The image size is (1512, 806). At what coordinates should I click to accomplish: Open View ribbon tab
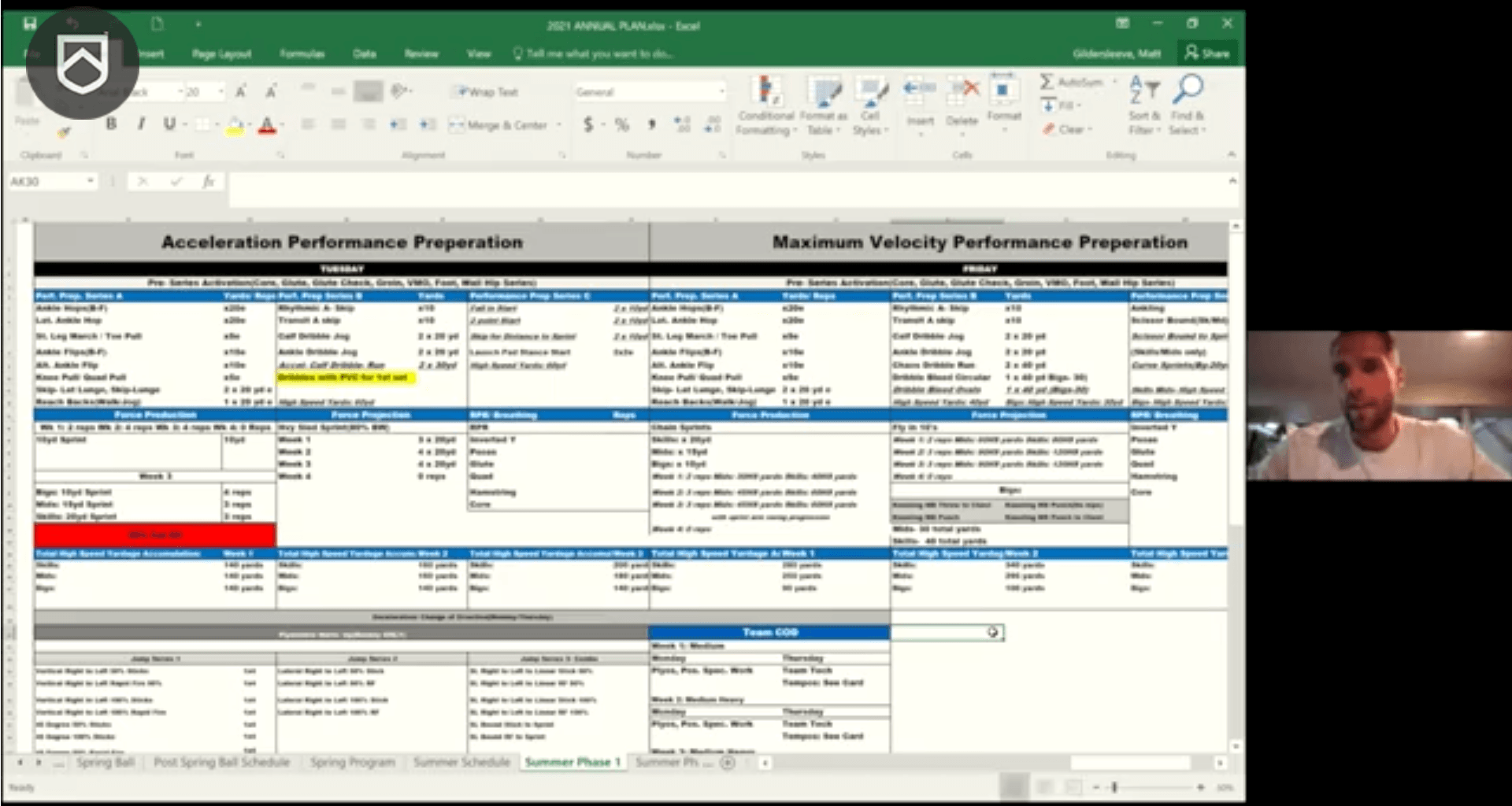tap(478, 54)
